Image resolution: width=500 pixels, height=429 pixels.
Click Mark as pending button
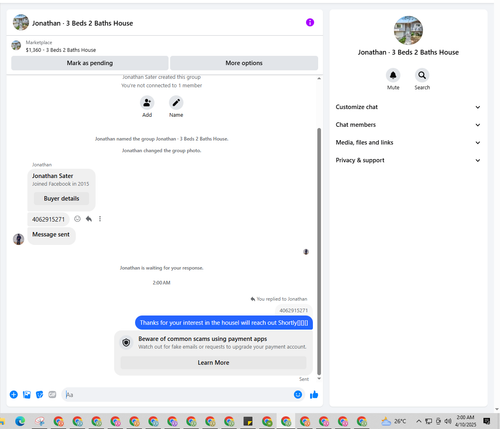(90, 63)
